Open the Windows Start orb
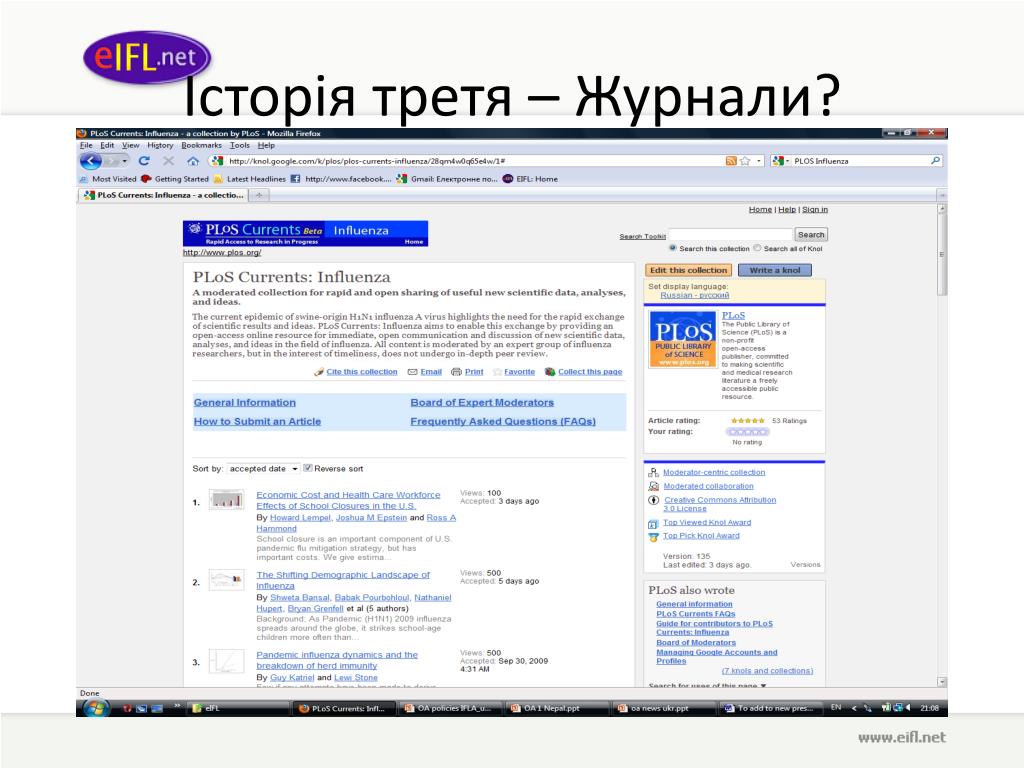Viewport: 1024px width, 768px height. [x=96, y=708]
